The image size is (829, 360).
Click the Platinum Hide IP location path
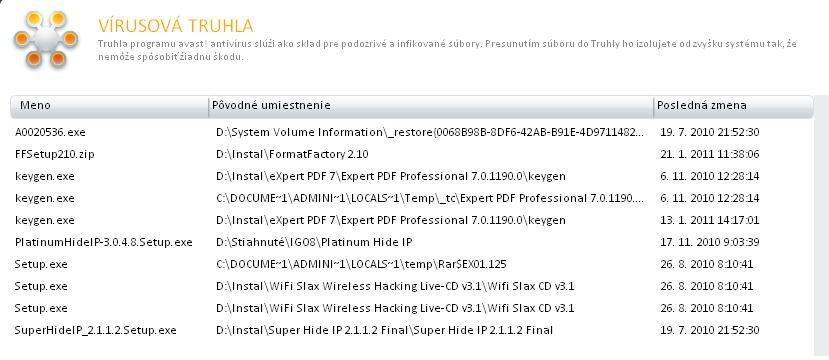pyautogui.click(x=314, y=242)
